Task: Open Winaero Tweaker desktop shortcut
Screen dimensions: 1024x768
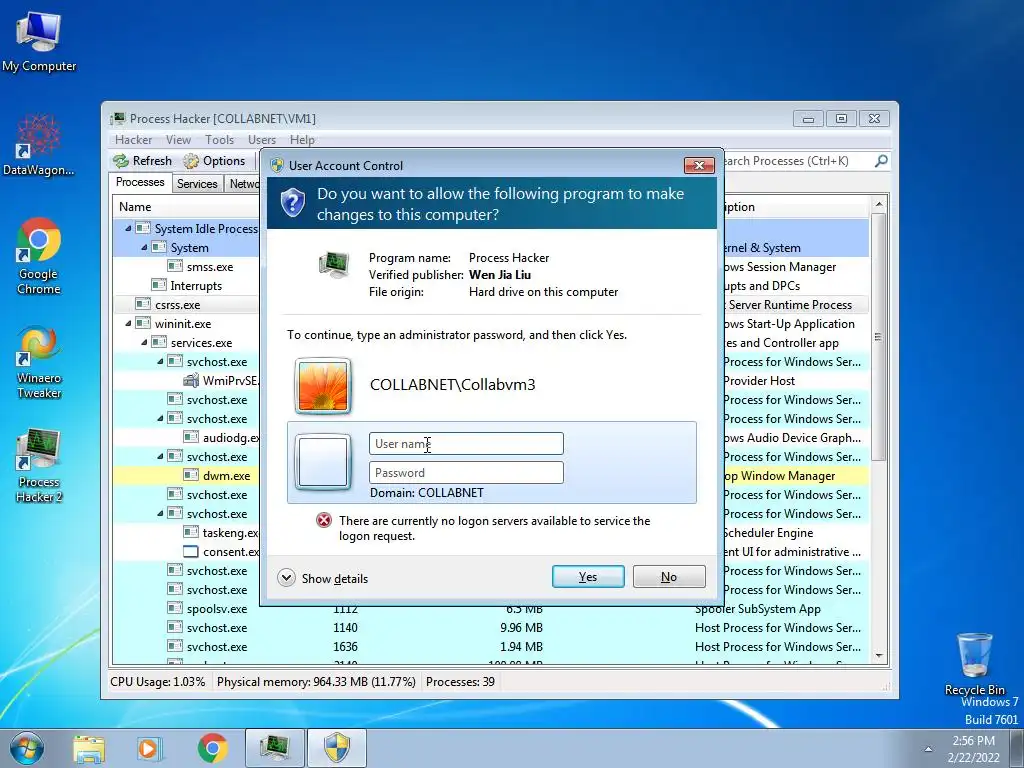Action: [39, 360]
